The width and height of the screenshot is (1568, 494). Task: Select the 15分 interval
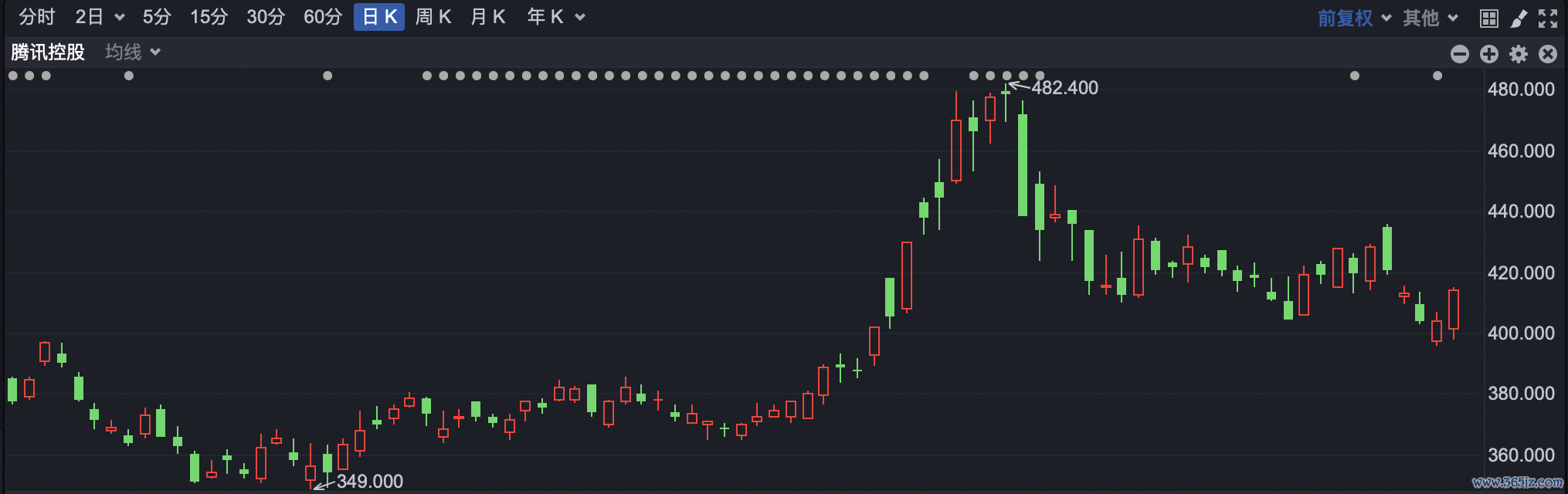tap(209, 17)
